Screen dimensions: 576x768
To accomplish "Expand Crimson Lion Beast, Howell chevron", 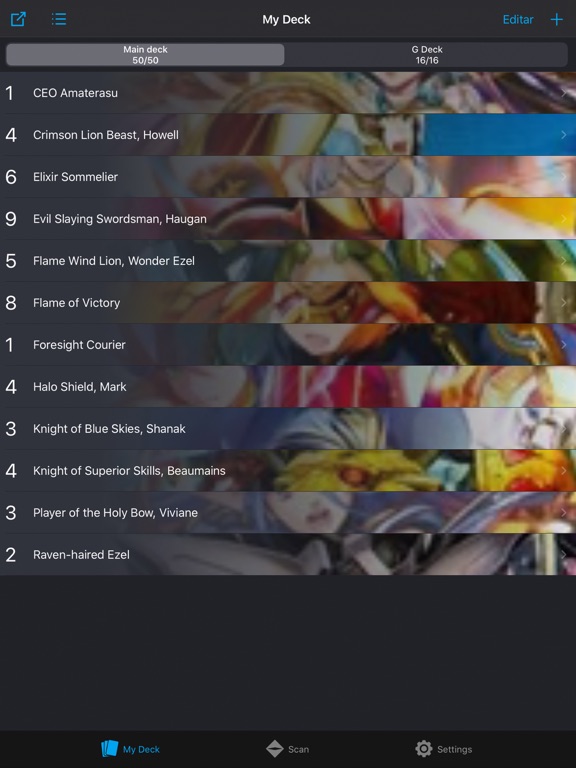I will pyautogui.click(x=564, y=135).
